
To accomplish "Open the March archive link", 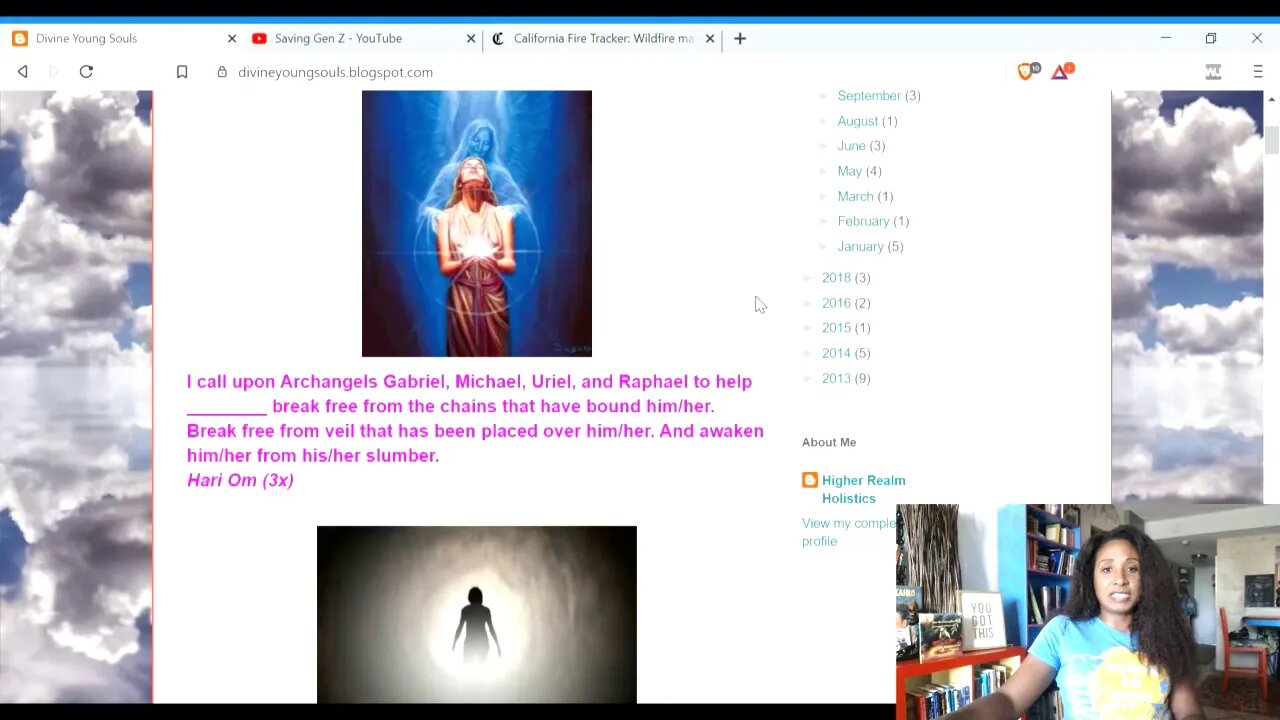I will [855, 196].
